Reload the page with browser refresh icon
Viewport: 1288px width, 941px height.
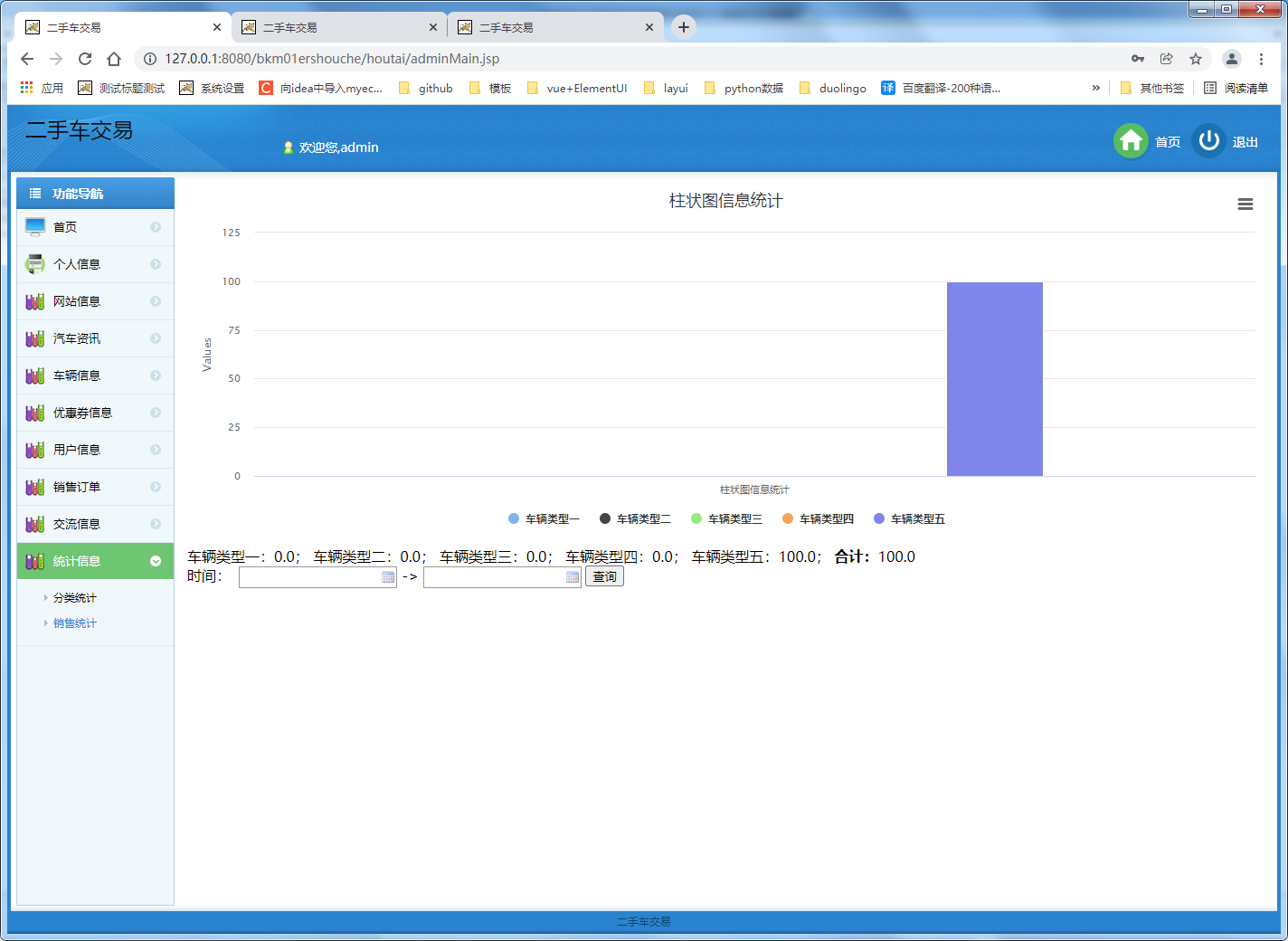coord(85,59)
